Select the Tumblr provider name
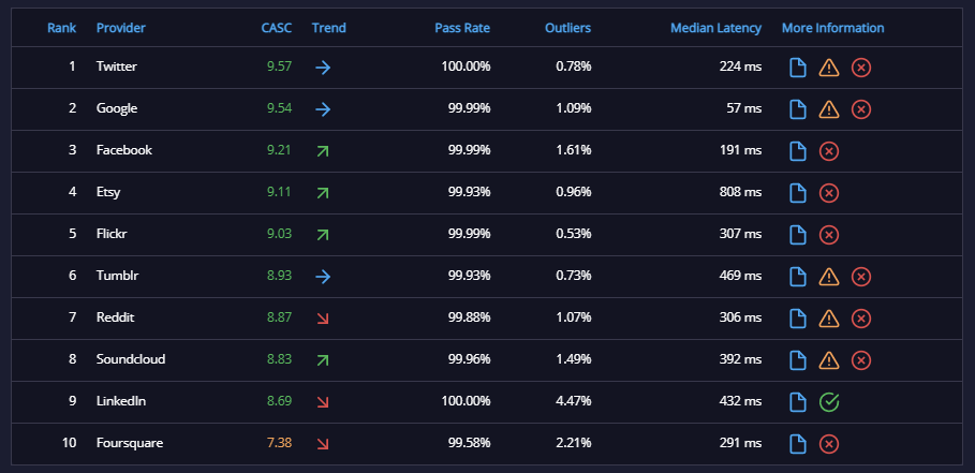The image size is (977, 474). pos(117,275)
